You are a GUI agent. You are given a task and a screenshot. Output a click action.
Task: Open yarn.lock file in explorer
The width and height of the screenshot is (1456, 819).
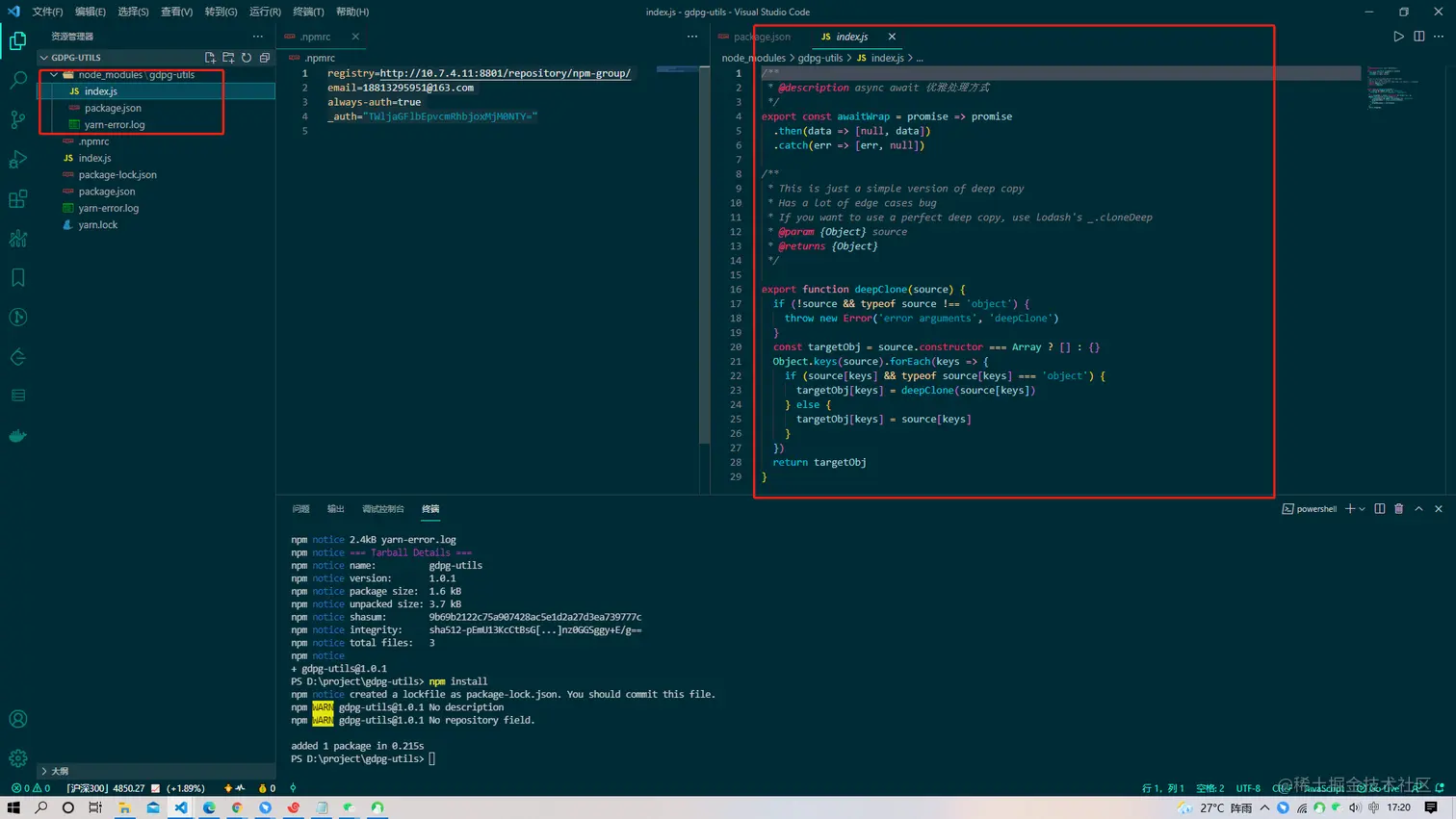click(157, 224)
